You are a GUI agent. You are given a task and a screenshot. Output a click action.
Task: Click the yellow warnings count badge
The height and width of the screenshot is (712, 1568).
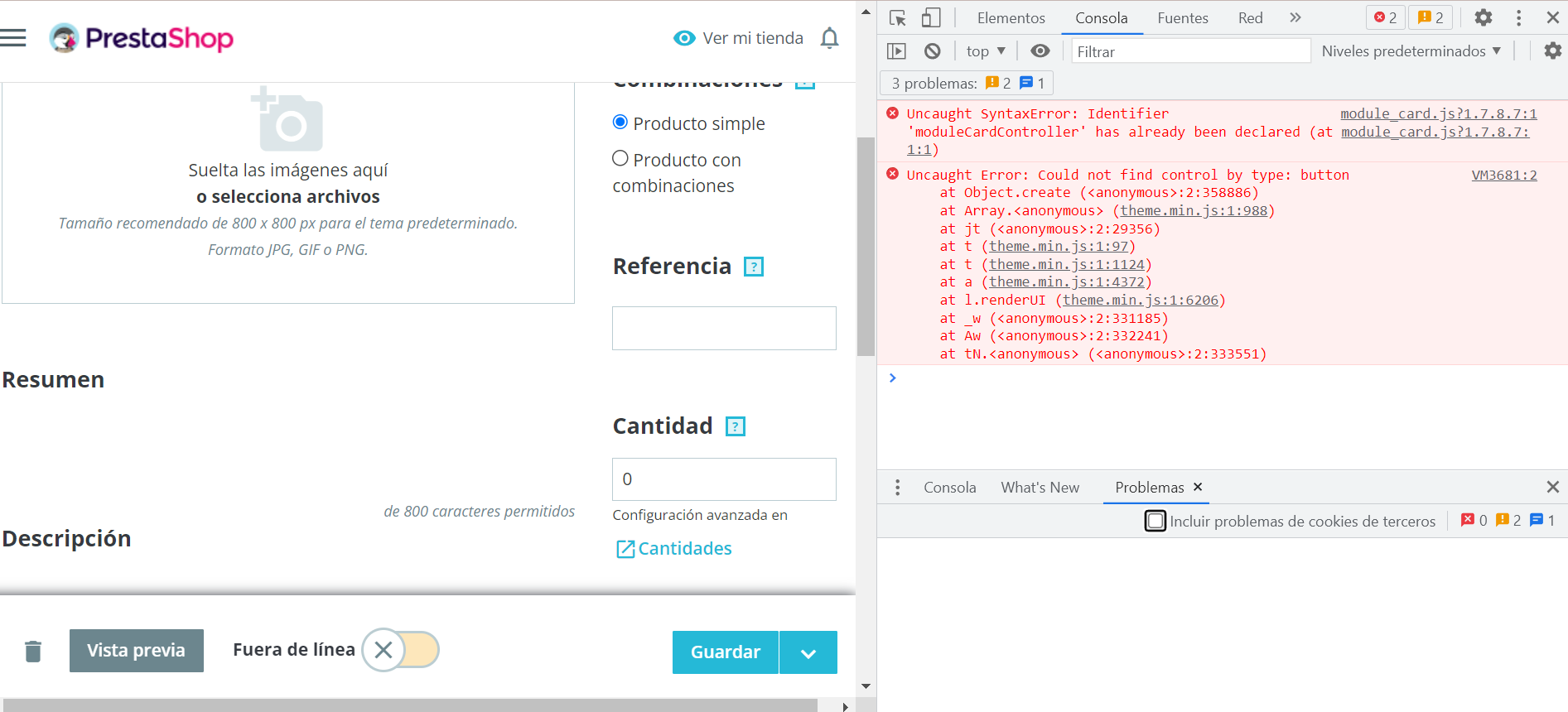point(1430,17)
